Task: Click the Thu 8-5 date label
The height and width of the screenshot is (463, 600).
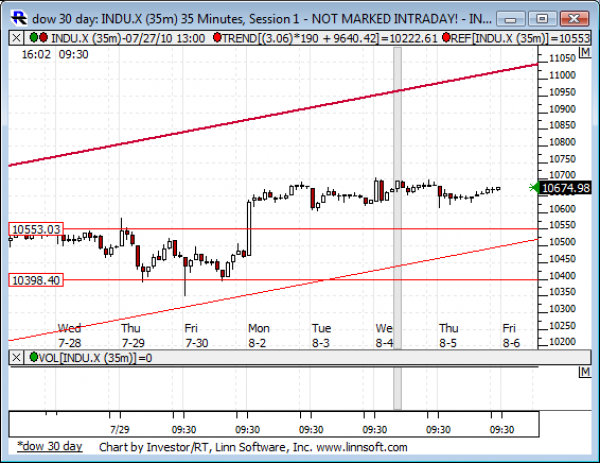Action: pos(448,335)
